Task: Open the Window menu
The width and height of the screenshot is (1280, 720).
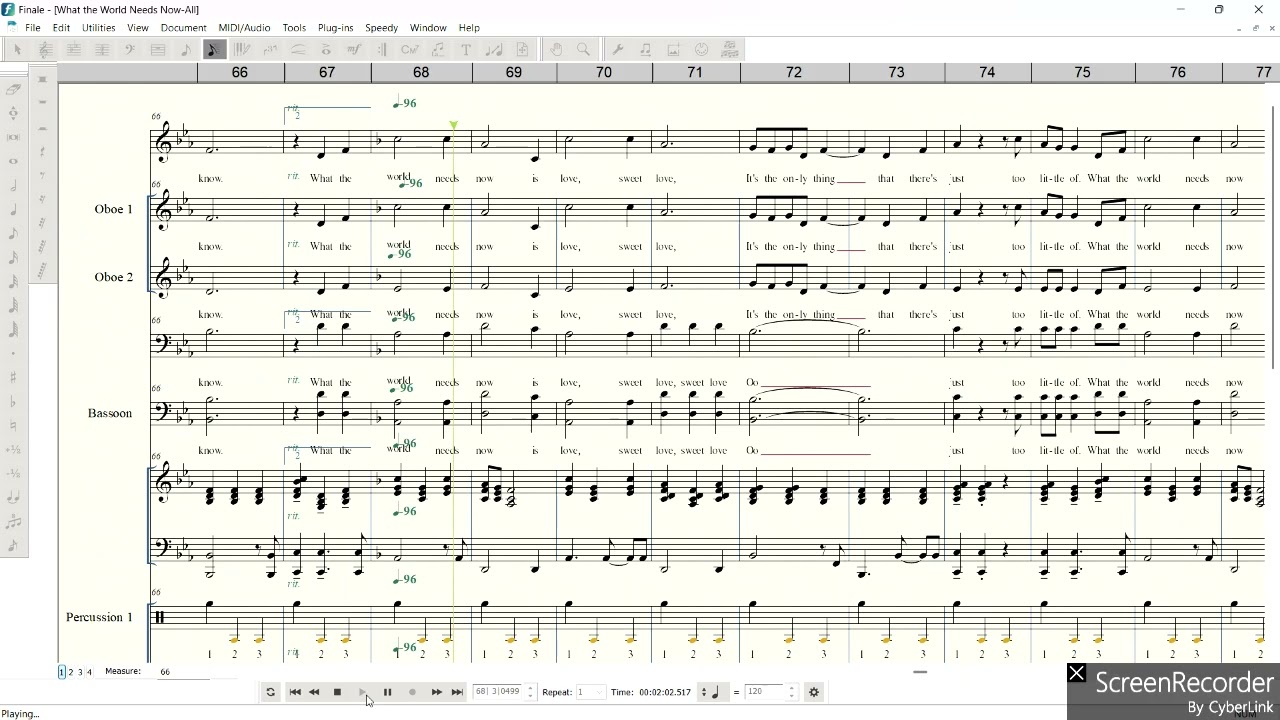Action: click(x=428, y=28)
